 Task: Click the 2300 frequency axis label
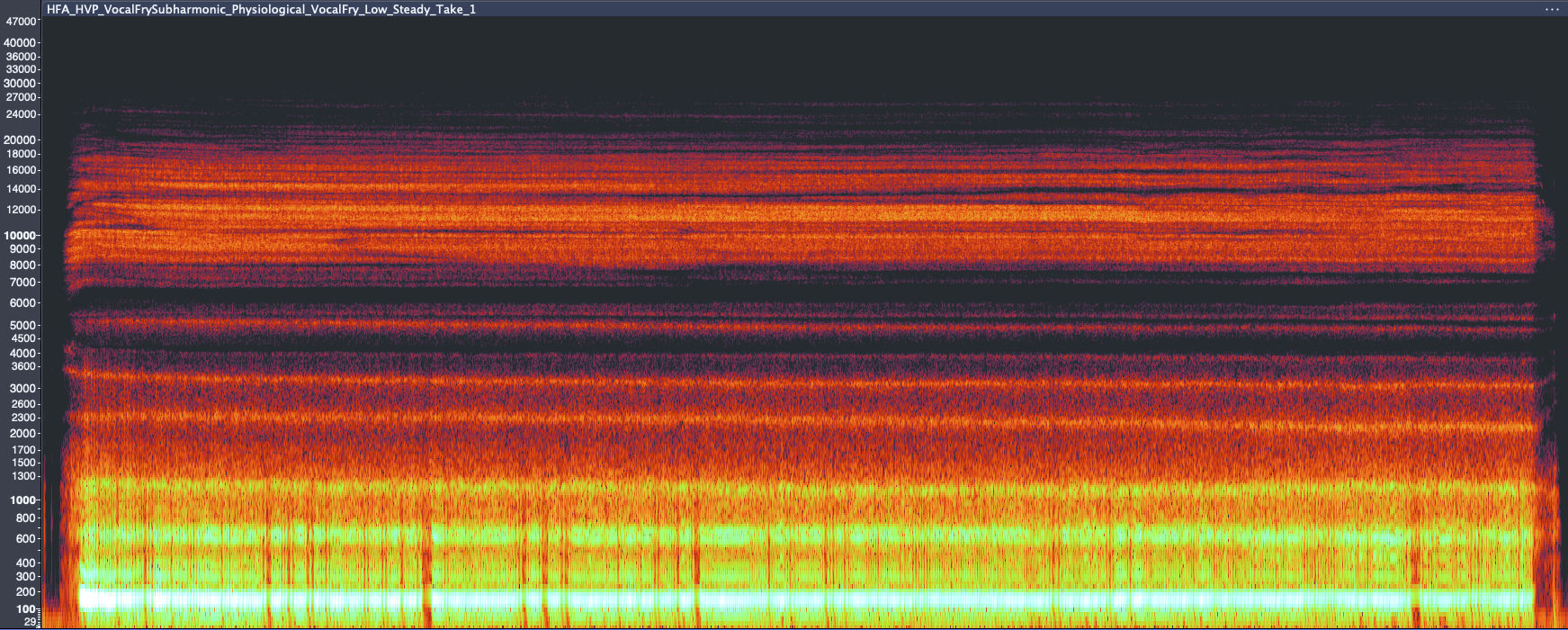click(x=23, y=418)
